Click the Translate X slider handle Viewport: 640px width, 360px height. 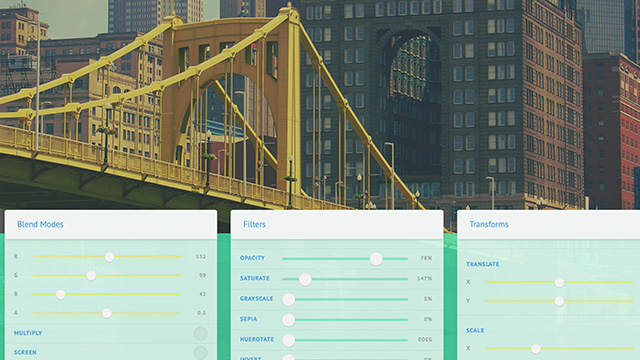559,282
